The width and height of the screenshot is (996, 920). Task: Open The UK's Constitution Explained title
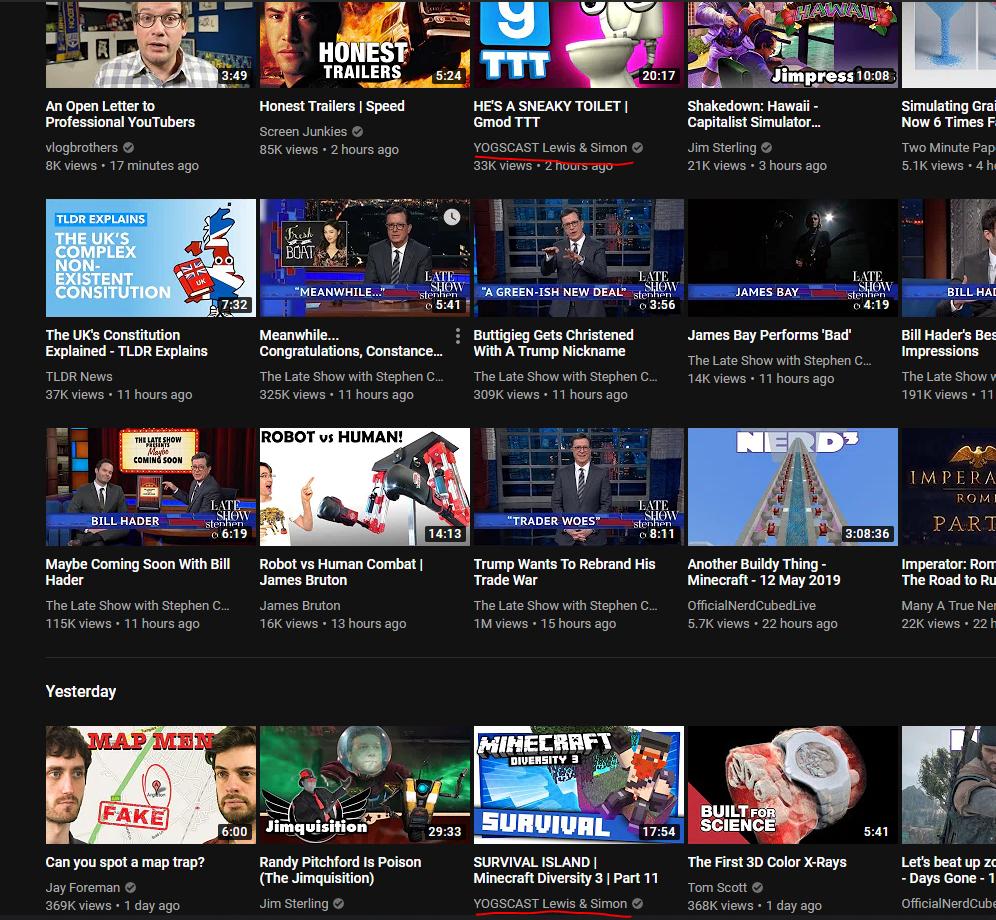coord(126,343)
